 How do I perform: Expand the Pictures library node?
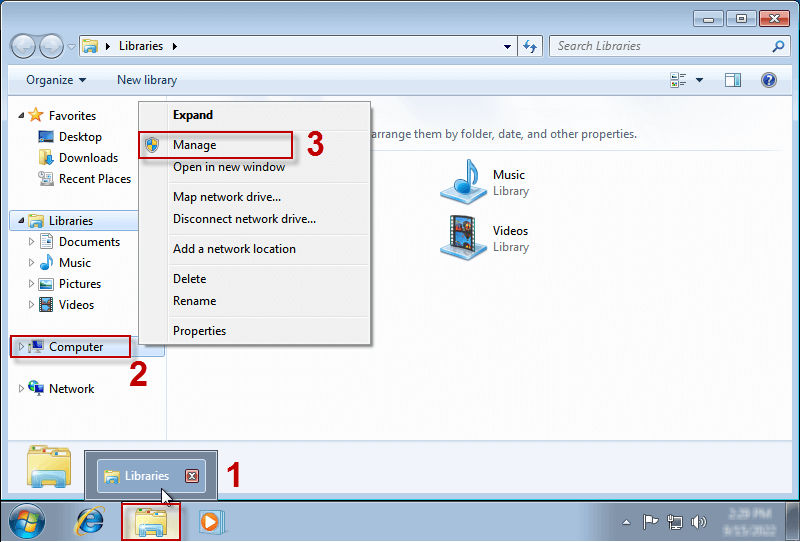coord(31,283)
